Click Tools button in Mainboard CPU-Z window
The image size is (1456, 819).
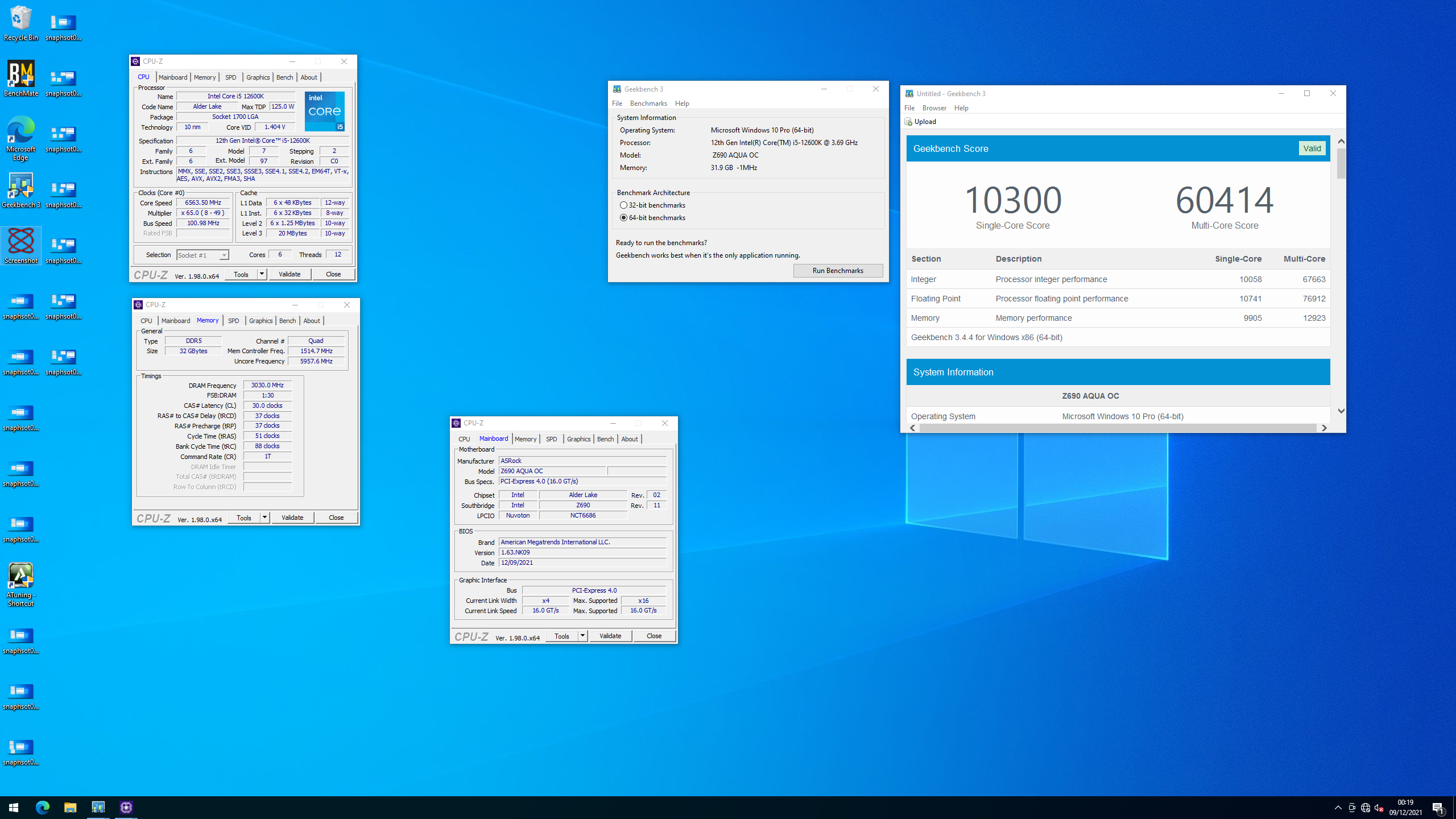[x=562, y=636]
